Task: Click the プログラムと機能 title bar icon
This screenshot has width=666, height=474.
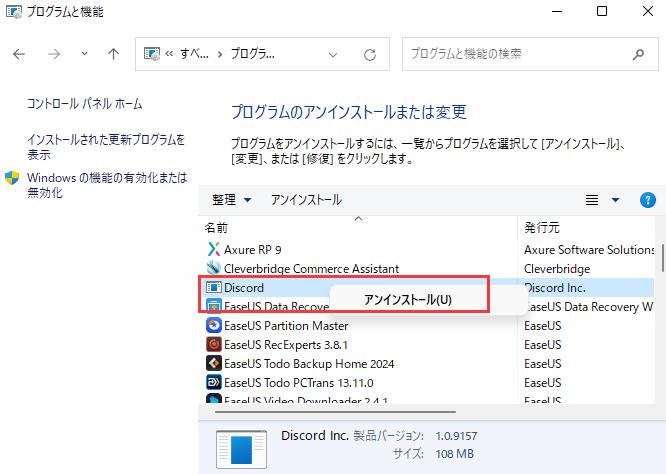Action: 14,11
